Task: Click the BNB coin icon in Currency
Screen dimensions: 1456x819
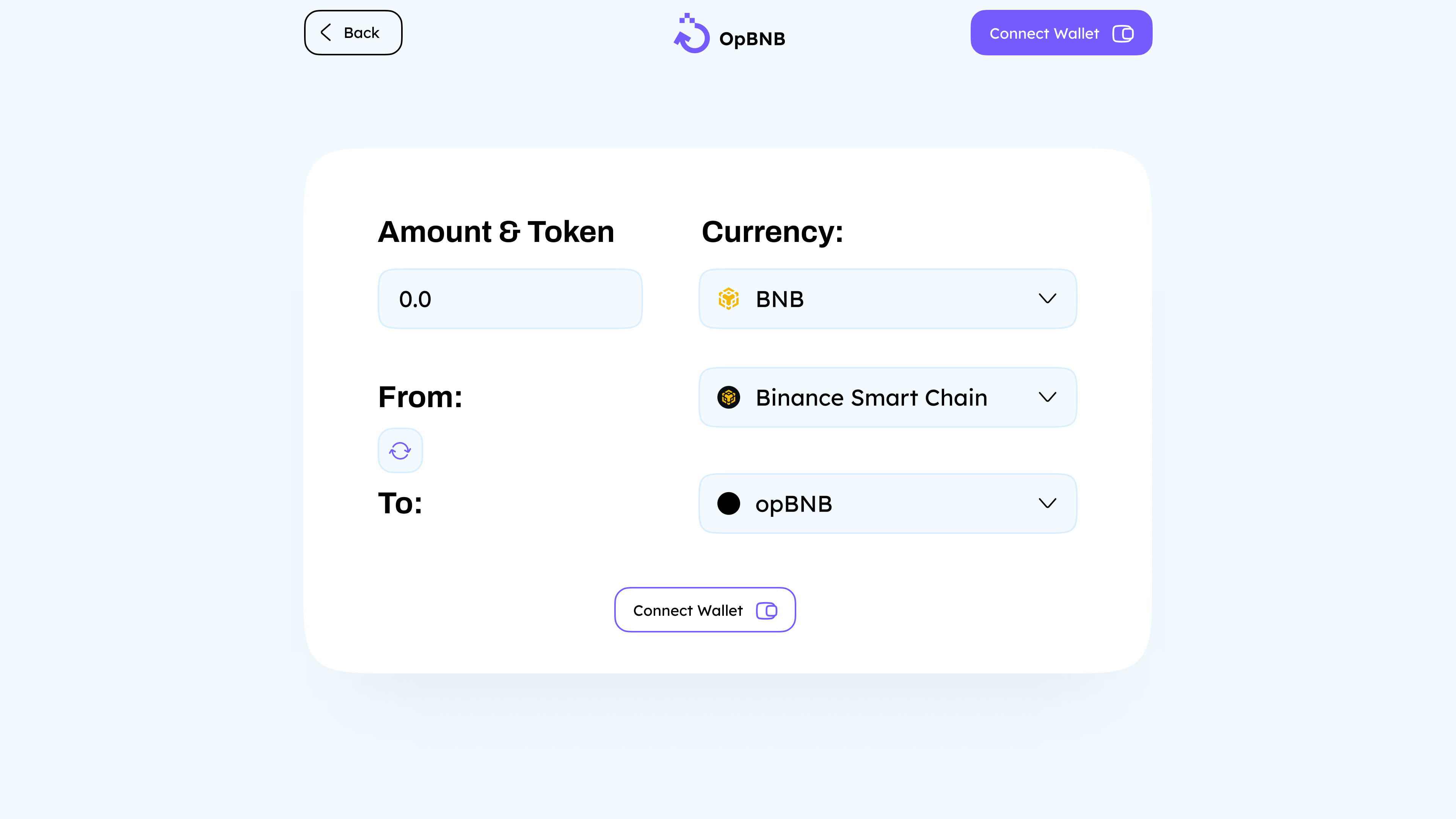Action: point(728,298)
